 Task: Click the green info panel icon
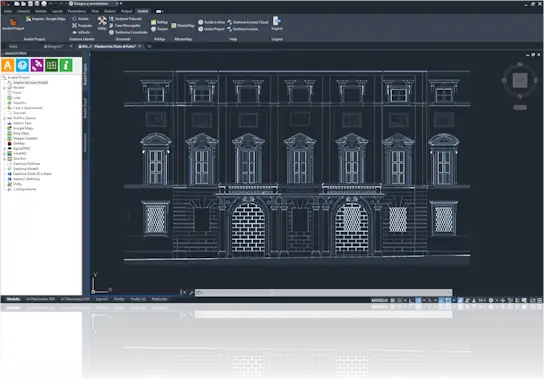click(66, 65)
